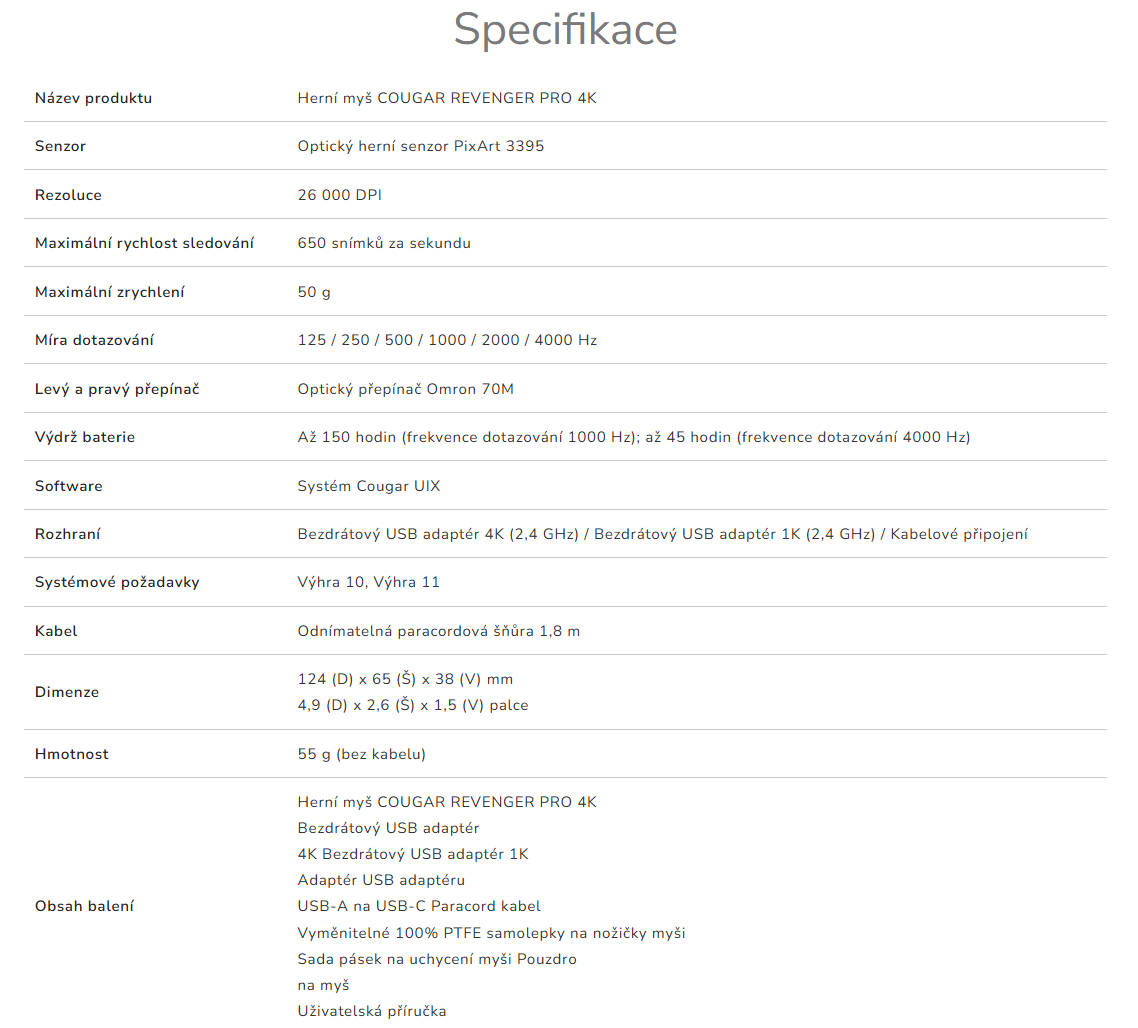Click the Systémové požadavky label

(x=117, y=582)
